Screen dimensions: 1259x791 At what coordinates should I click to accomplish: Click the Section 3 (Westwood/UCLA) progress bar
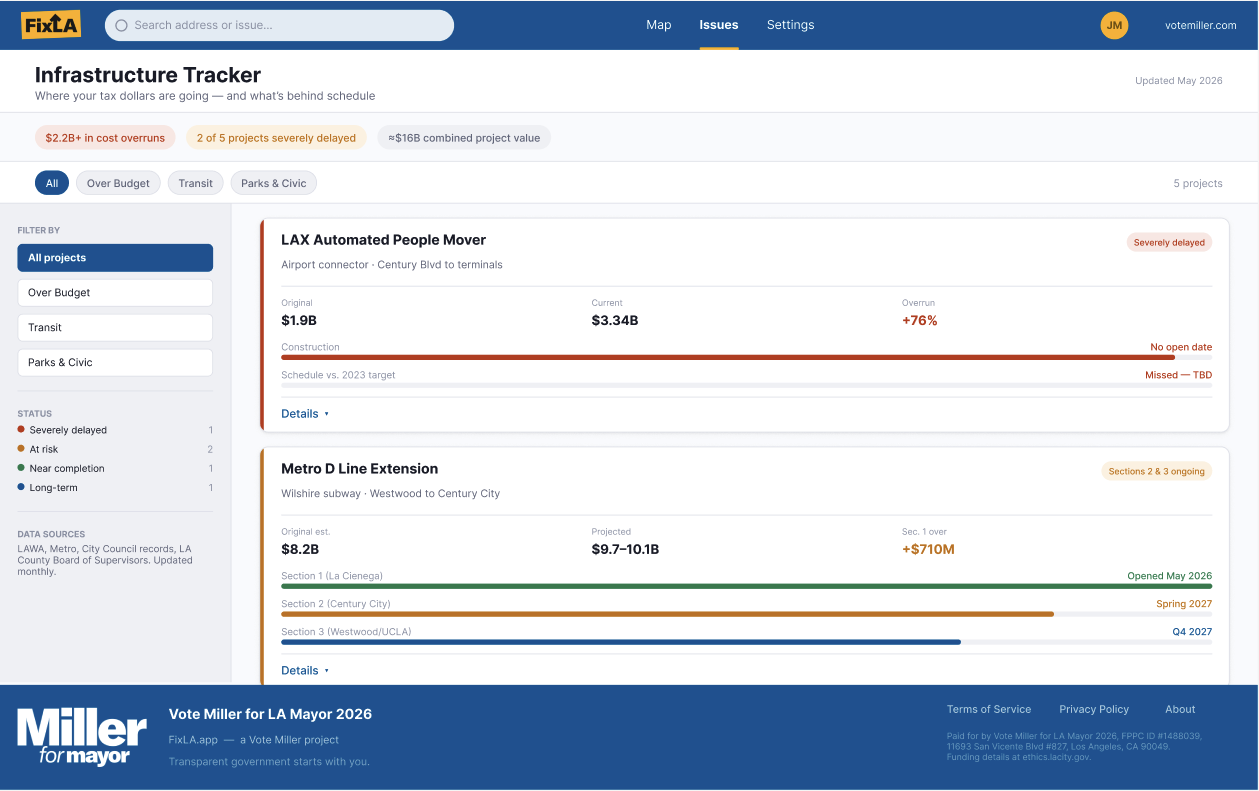click(x=746, y=642)
